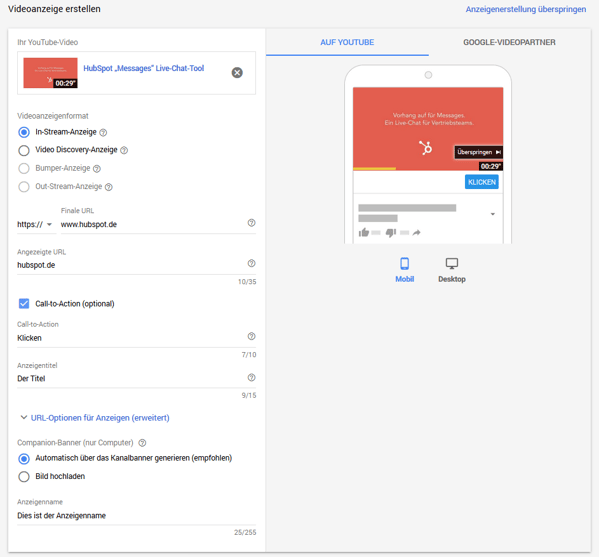Open help icon for Anzeigentitel field

tap(251, 377)
